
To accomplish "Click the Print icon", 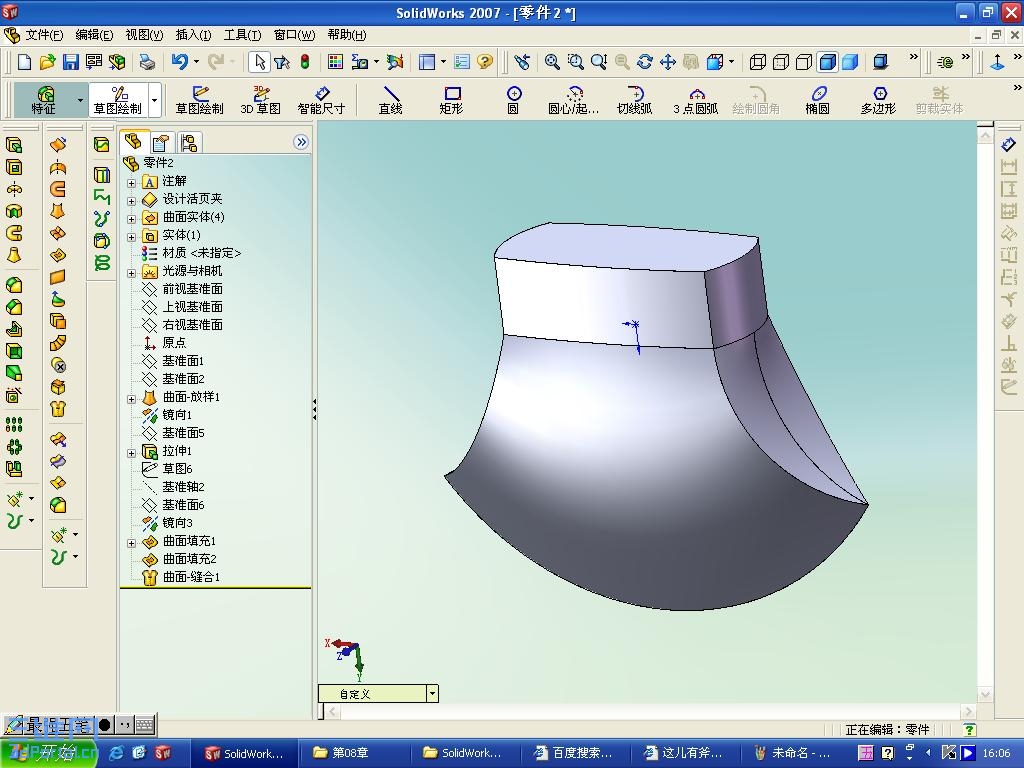I will pyautogui.click(x=147, y=62).
